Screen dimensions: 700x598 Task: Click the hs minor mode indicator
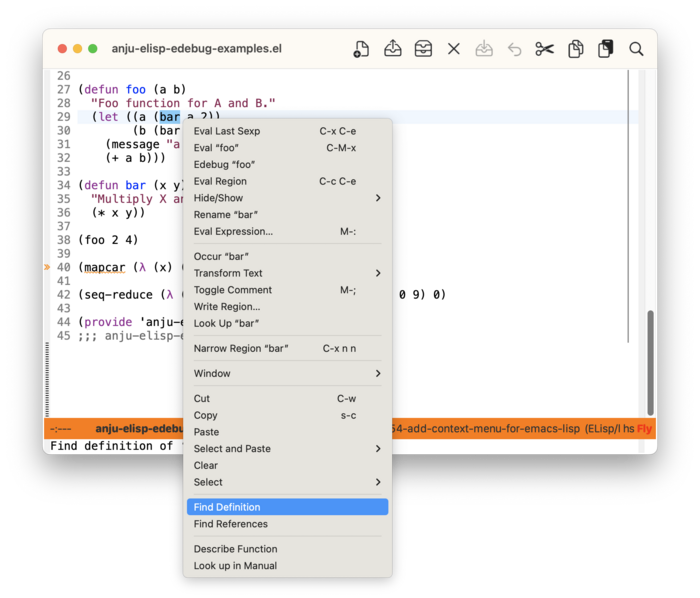pos(629,429)
